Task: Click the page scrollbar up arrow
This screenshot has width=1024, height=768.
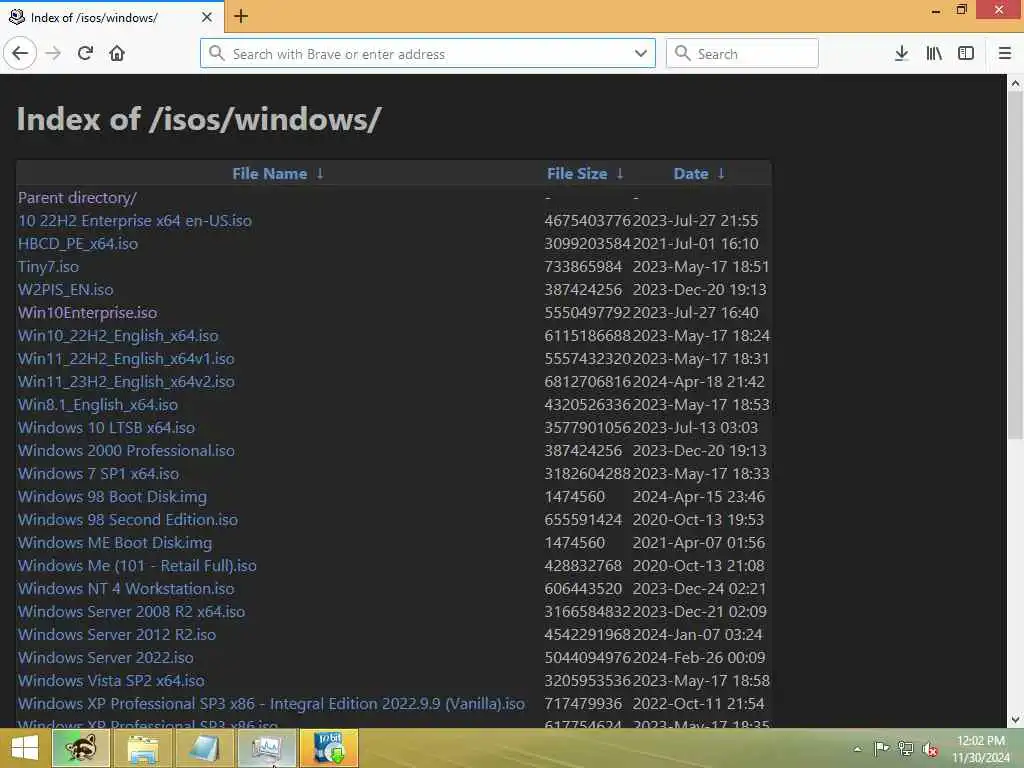Action: pyautogui.click(x=1015, y=83)
